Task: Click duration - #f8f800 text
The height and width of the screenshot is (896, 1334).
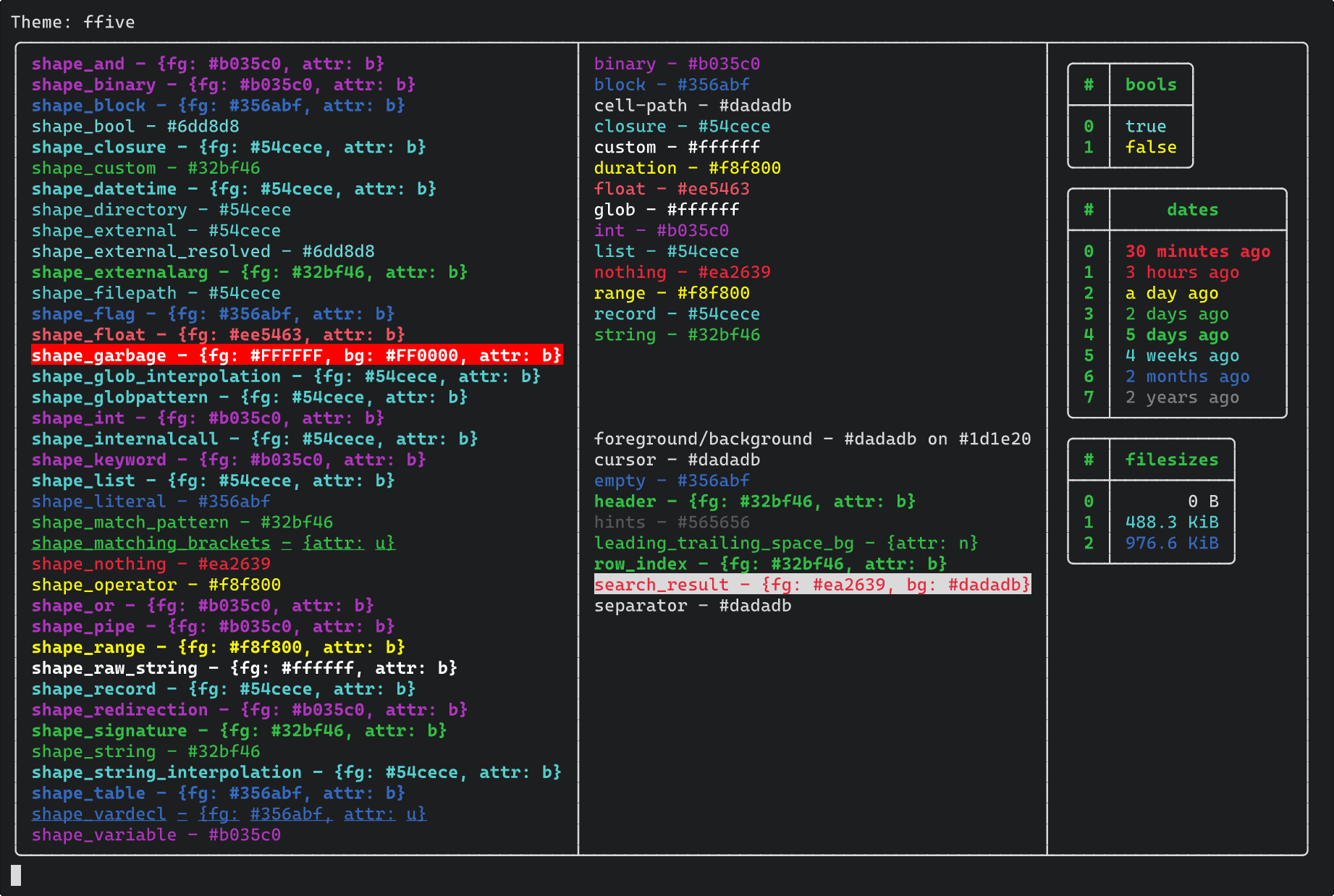Action: point(688,168)
